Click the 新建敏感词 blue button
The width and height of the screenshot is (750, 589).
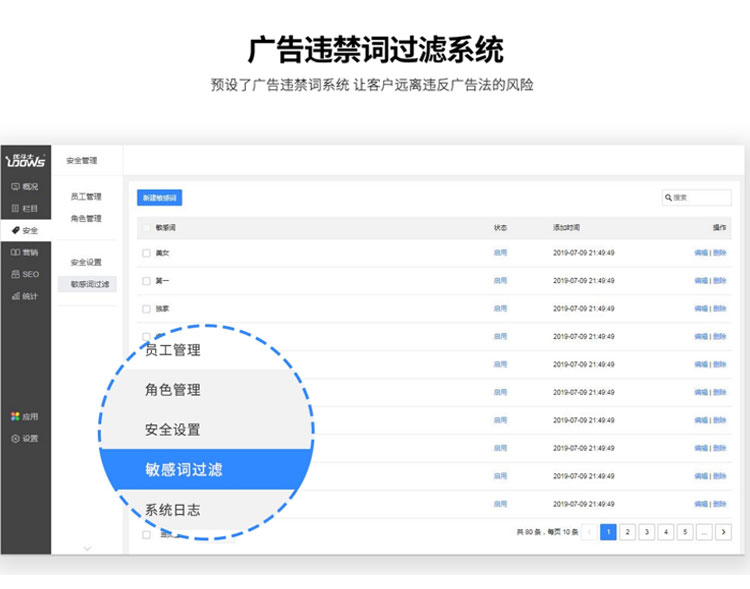coord(159,198)
